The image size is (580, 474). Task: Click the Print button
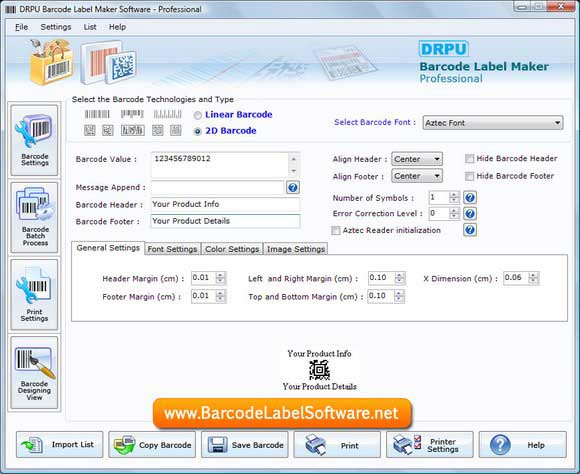pos(337,445)
